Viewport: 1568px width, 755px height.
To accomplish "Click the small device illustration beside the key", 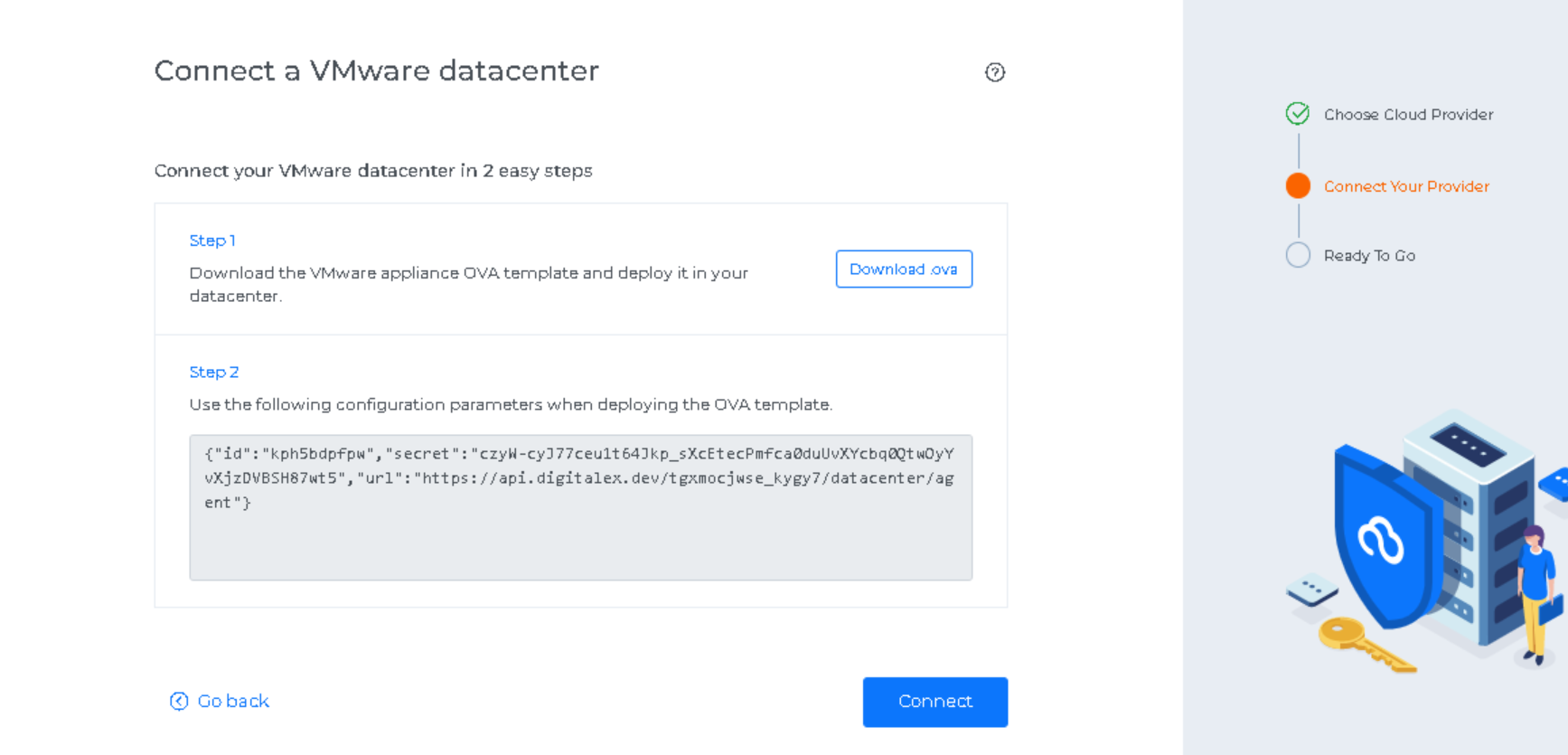I will 1312,590.
